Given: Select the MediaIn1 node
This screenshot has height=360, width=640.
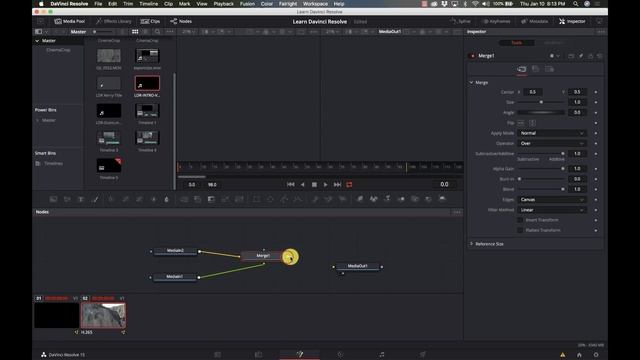Looking at the screenshot, I should 175,277.
